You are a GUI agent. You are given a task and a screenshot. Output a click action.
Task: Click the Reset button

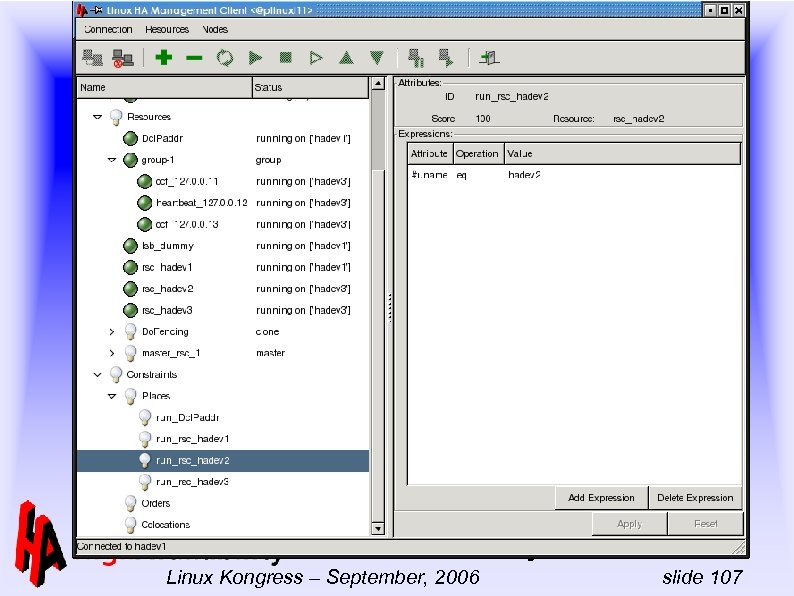(x=705, y=524)
